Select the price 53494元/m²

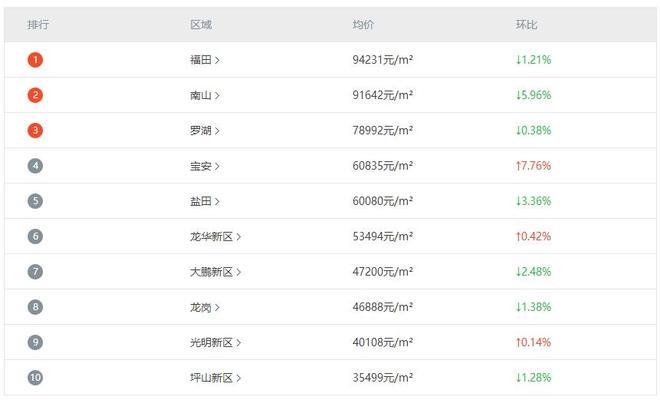(383, 237)
